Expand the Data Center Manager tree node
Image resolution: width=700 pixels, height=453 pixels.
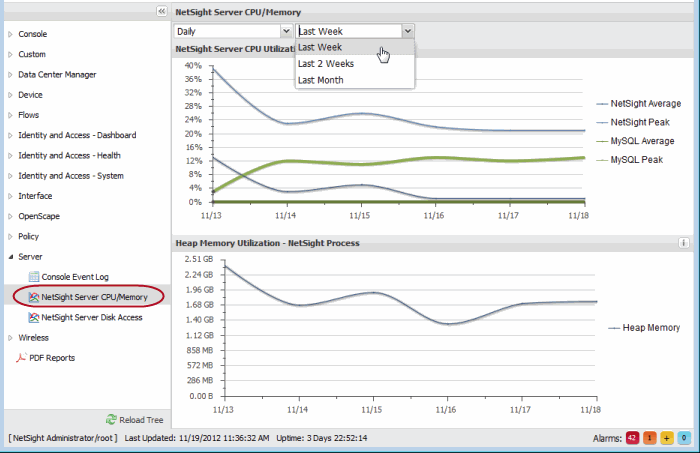pos(11,74)
